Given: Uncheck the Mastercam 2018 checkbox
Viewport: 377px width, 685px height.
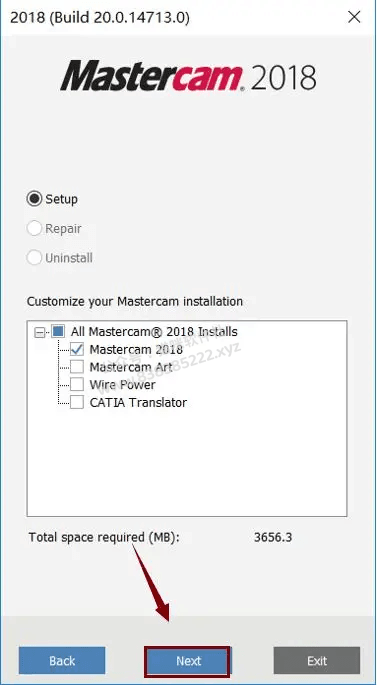Looking at the screenshot, I should point(77,349).
